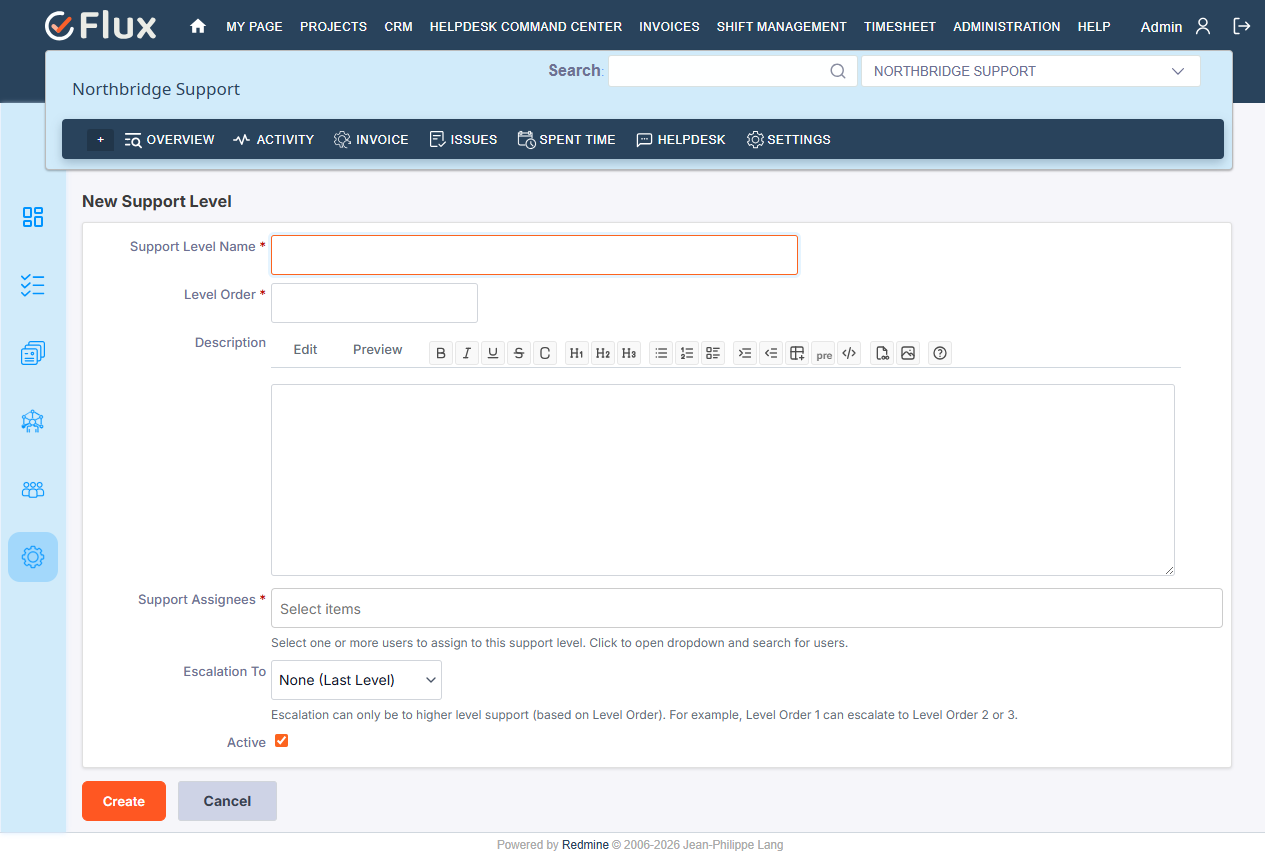Click the Cancel button
Screen dimensions: 1265x856
(x=227, y=801)
